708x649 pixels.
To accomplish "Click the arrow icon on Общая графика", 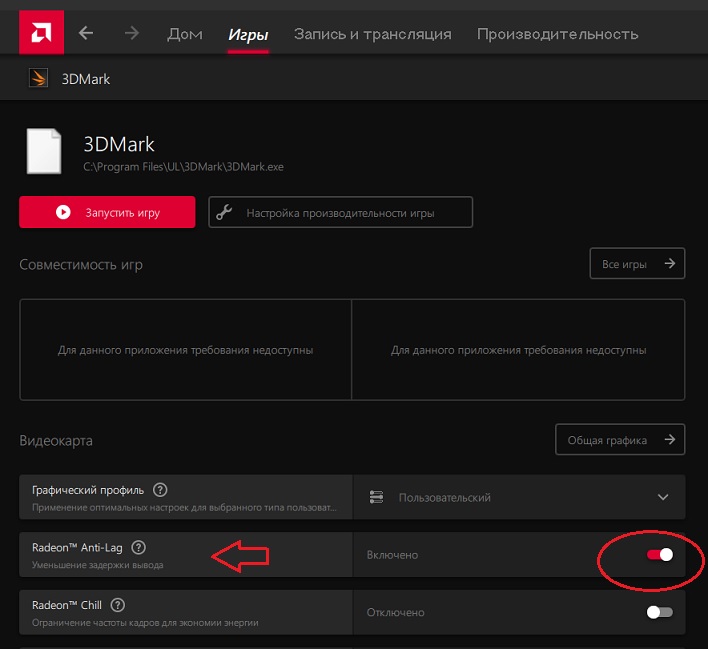I will click(x=670, y=439).
